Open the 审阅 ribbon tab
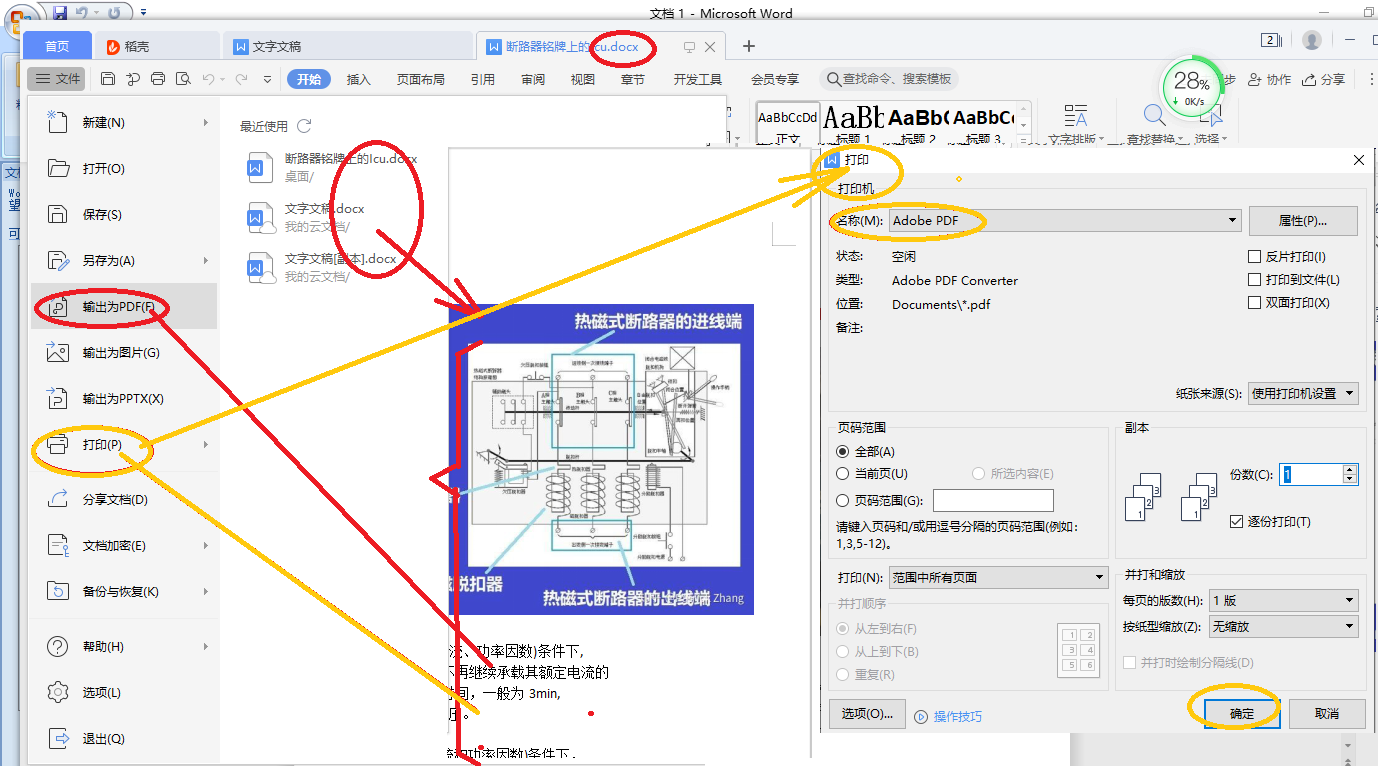 (x=533, y=79)
